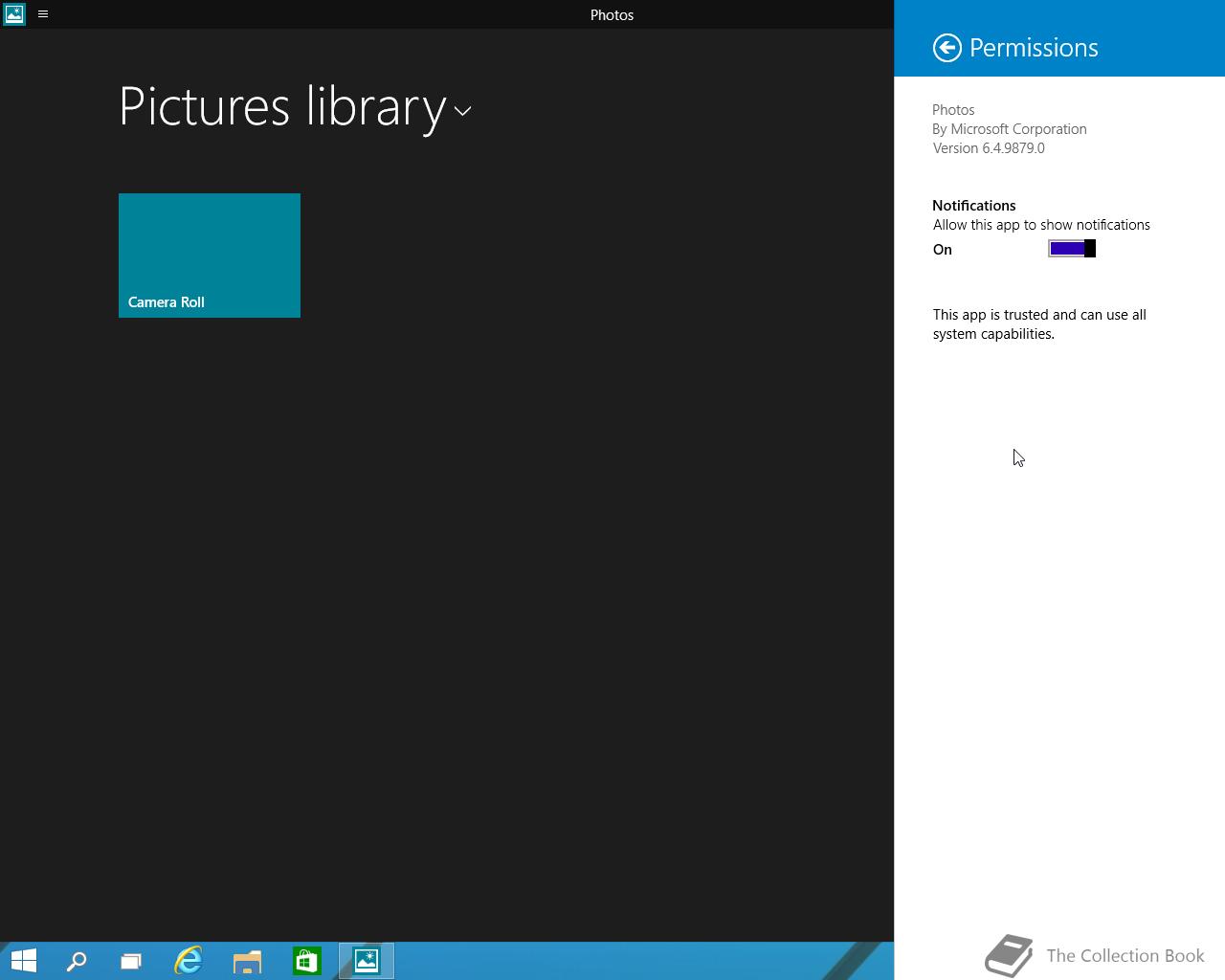Click 'Allow this app to show notifications' text
The image size is (1225, 980).
1041,225
